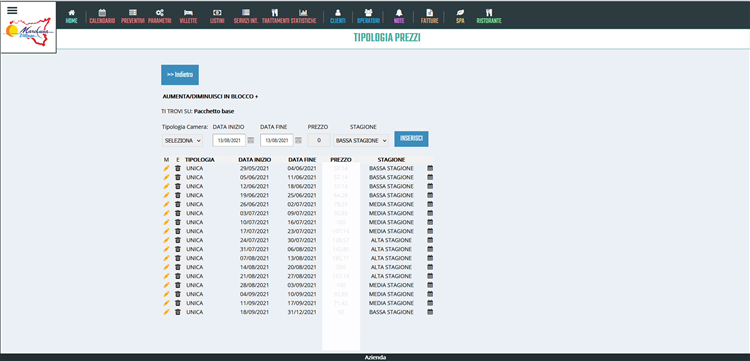Open Tipologia Camera SELEZIONA dropdown
This screenshot has height=361, width=750.
[x=182, y=141]
